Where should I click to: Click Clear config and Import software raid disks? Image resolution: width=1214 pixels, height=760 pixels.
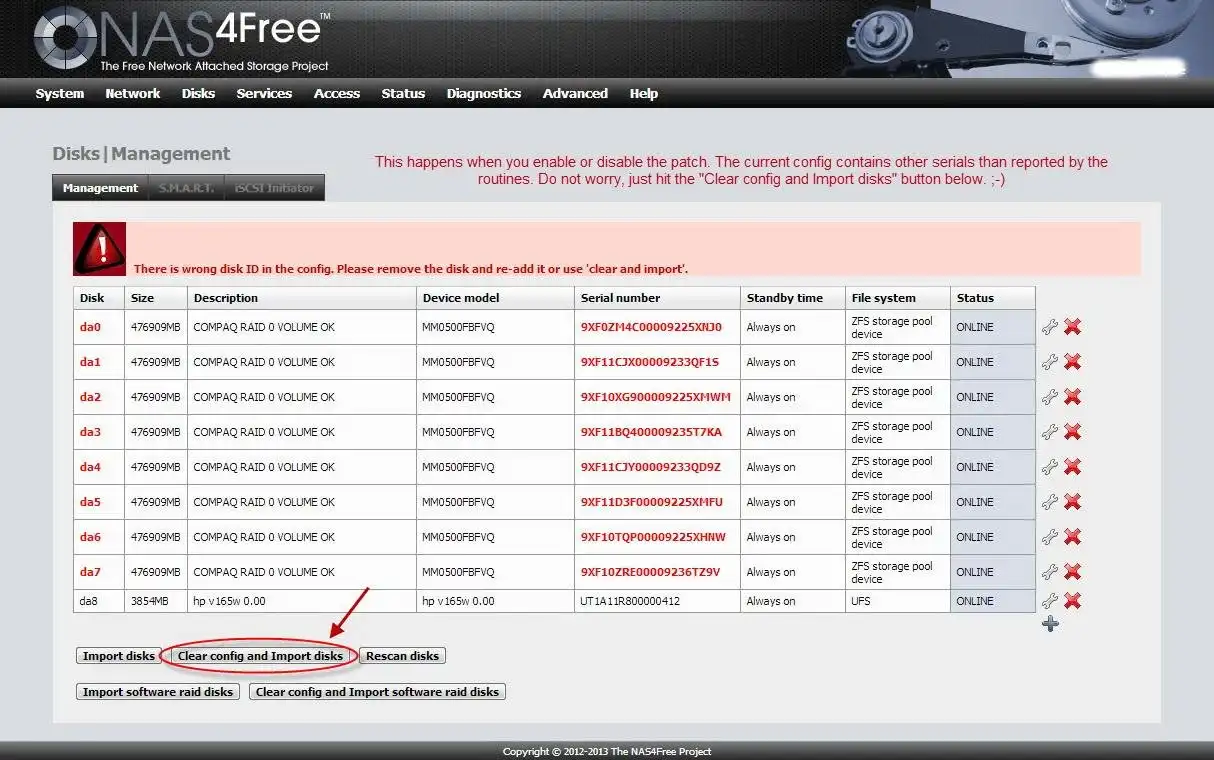coord(377,691)
